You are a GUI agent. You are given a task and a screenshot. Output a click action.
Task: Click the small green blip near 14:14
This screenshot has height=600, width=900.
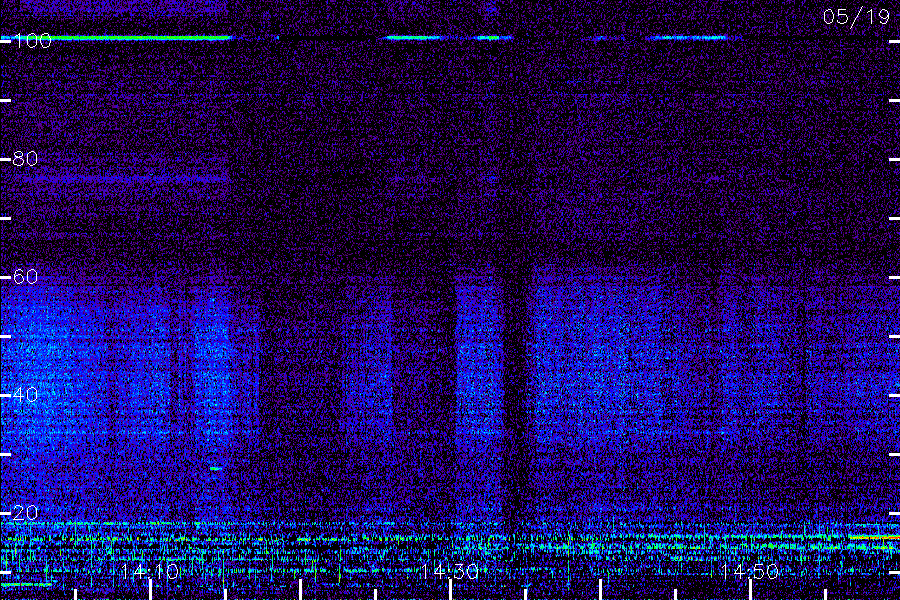215,469
